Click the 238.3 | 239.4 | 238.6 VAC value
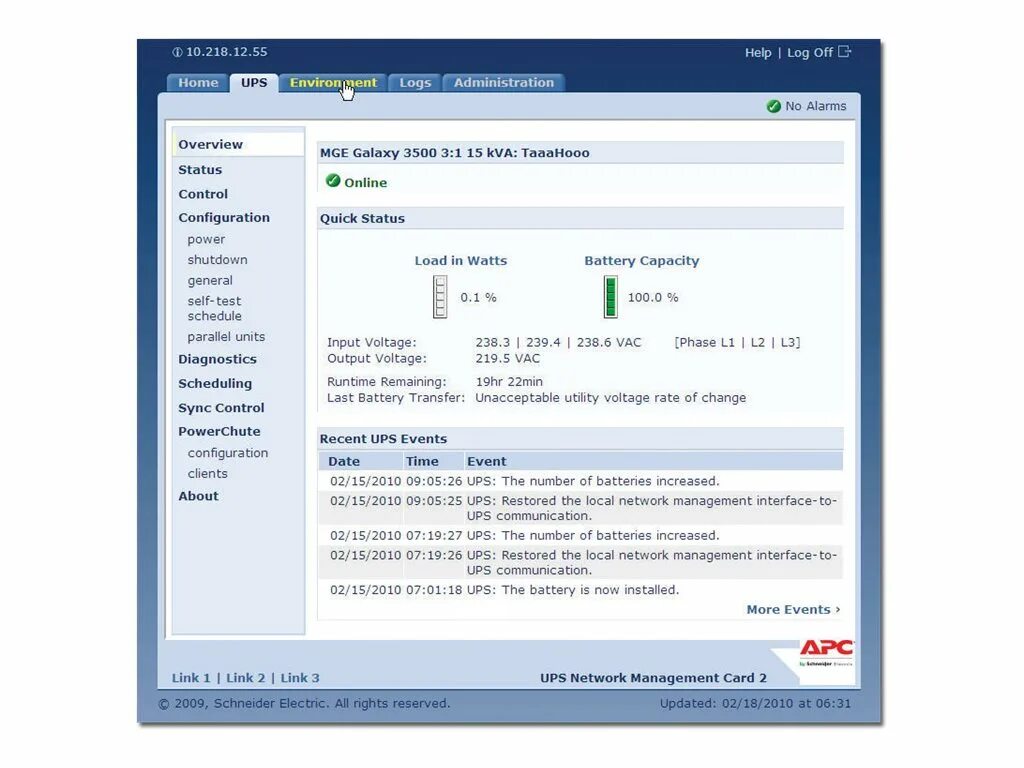 pos(558,342)
